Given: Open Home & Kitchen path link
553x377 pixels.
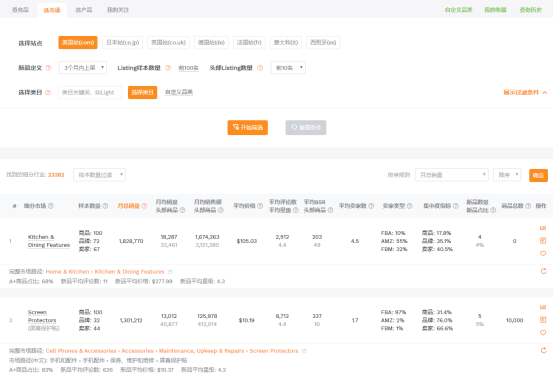Looking at the screenshot, I should (x=67, y=272).
